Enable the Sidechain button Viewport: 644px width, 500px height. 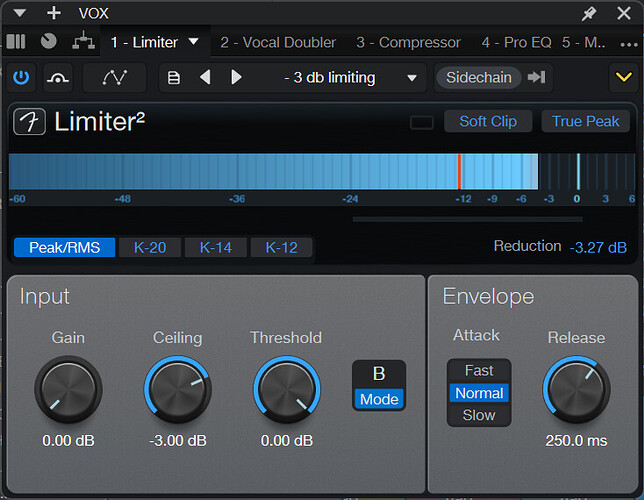tap(478, 77)
